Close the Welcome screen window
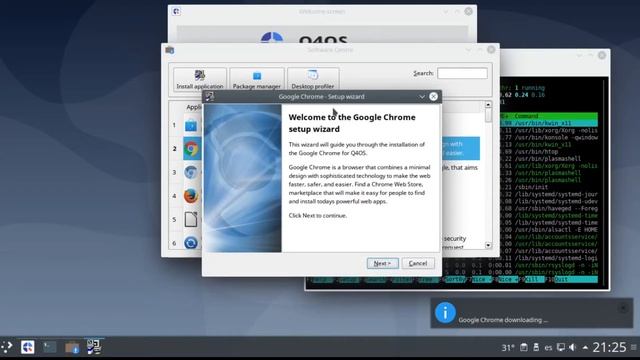Viewport: 640px width, 360px height. 469,11
